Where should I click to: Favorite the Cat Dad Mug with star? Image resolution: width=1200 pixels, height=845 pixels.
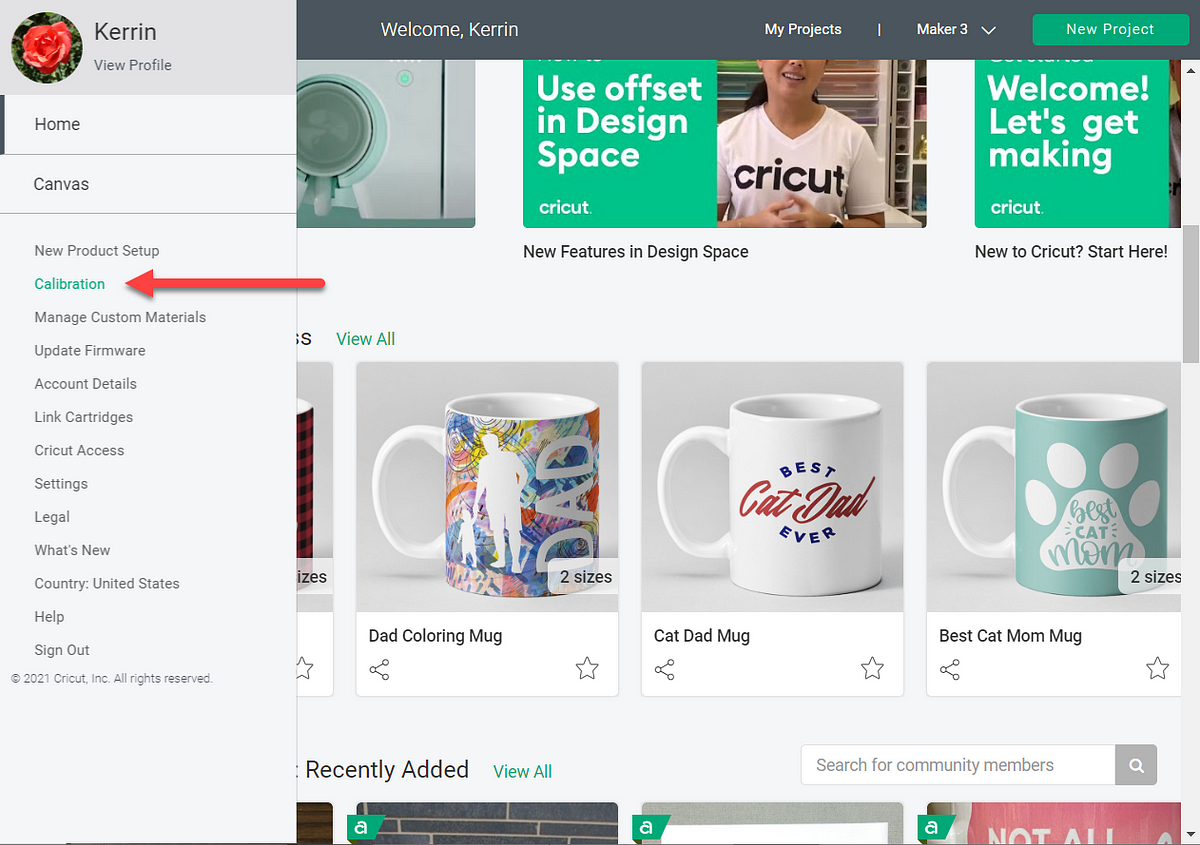(872, 669)
